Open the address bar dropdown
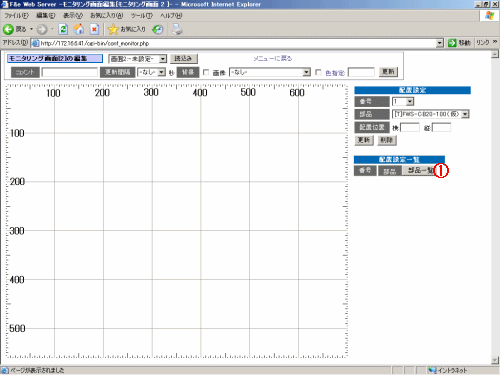 click(x=440, y=43)
